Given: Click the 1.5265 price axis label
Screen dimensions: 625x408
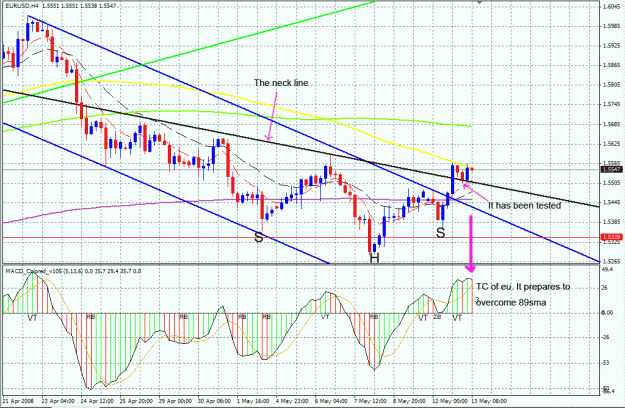Looking at the screenshot, I should [x=611, y=261].
